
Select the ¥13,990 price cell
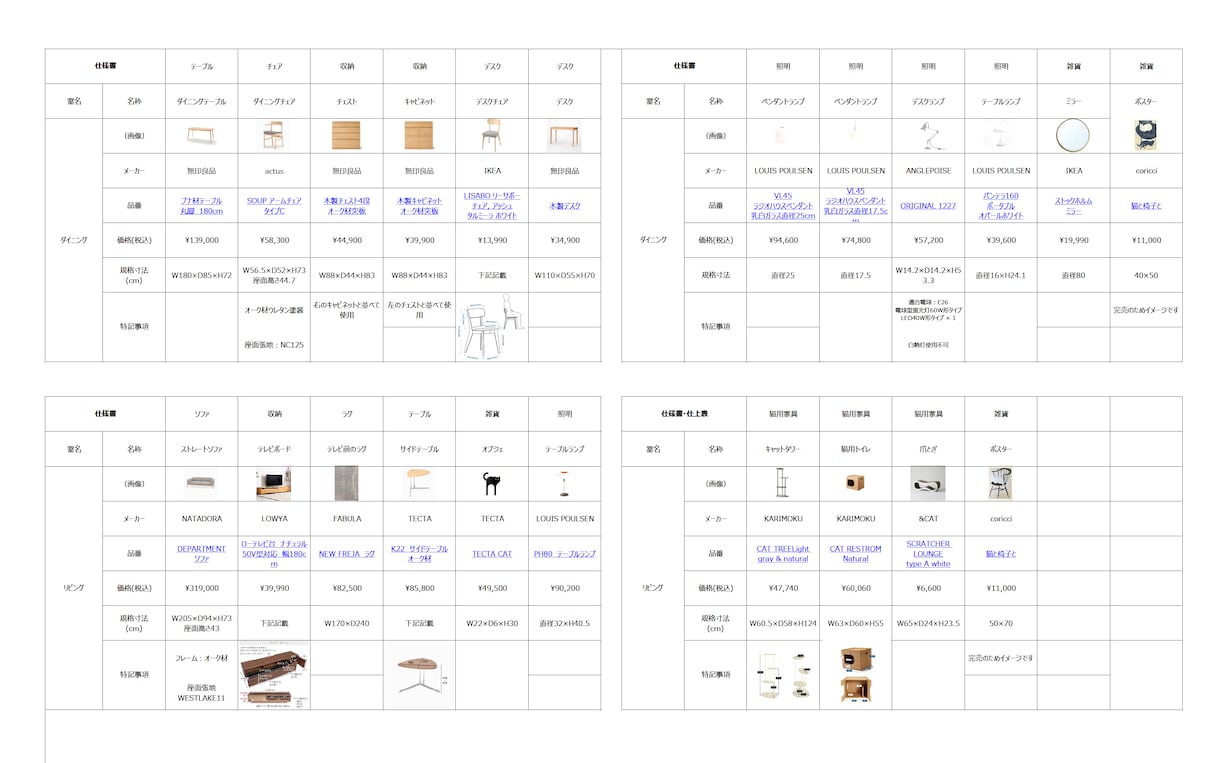click(491, 240)
